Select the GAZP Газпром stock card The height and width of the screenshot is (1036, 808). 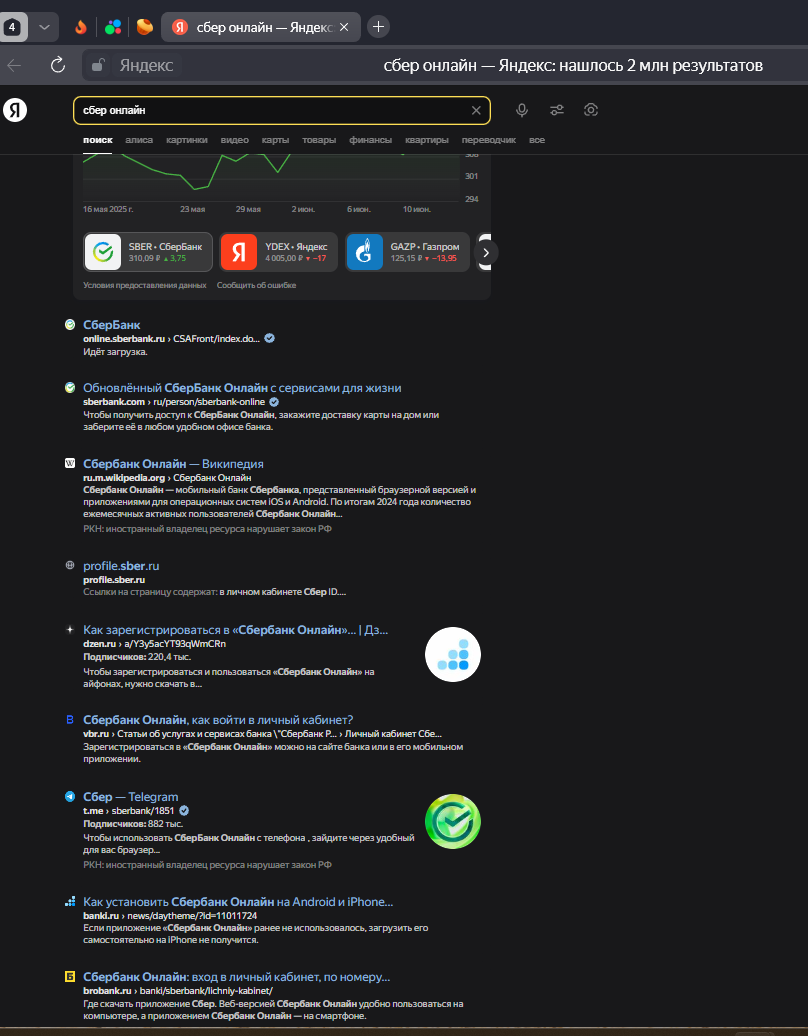click(407, 252)
